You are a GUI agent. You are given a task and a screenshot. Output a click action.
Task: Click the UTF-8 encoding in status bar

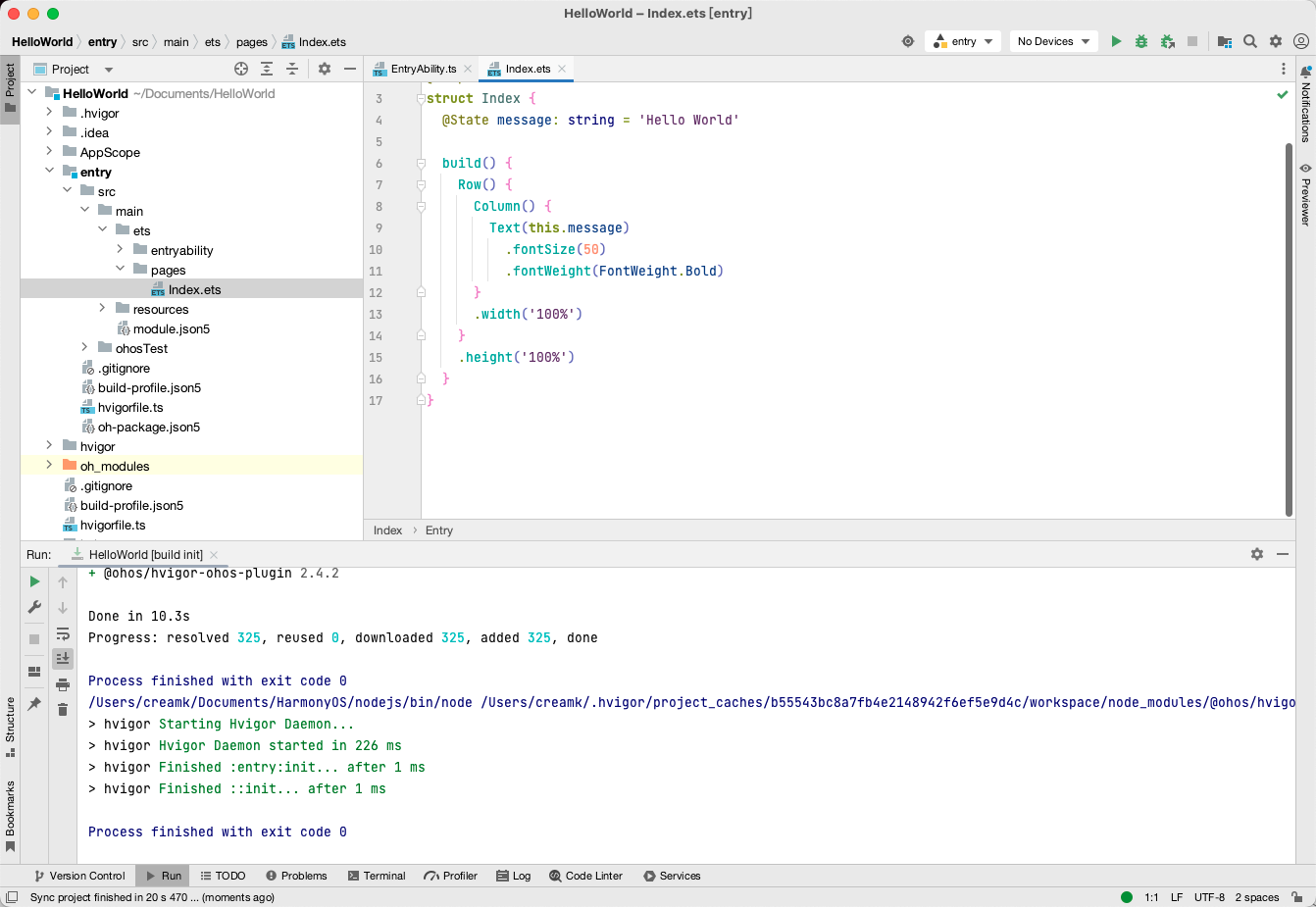pos(1209,897)
